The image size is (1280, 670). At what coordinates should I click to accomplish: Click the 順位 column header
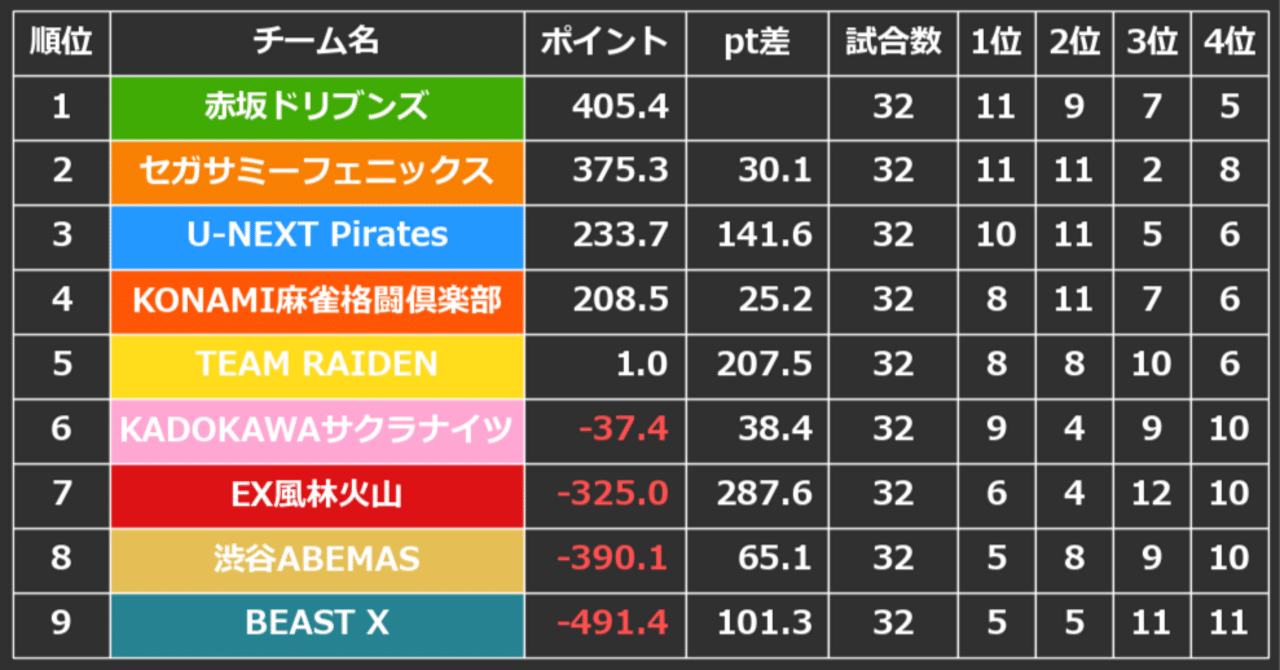(x=61, y=43)
